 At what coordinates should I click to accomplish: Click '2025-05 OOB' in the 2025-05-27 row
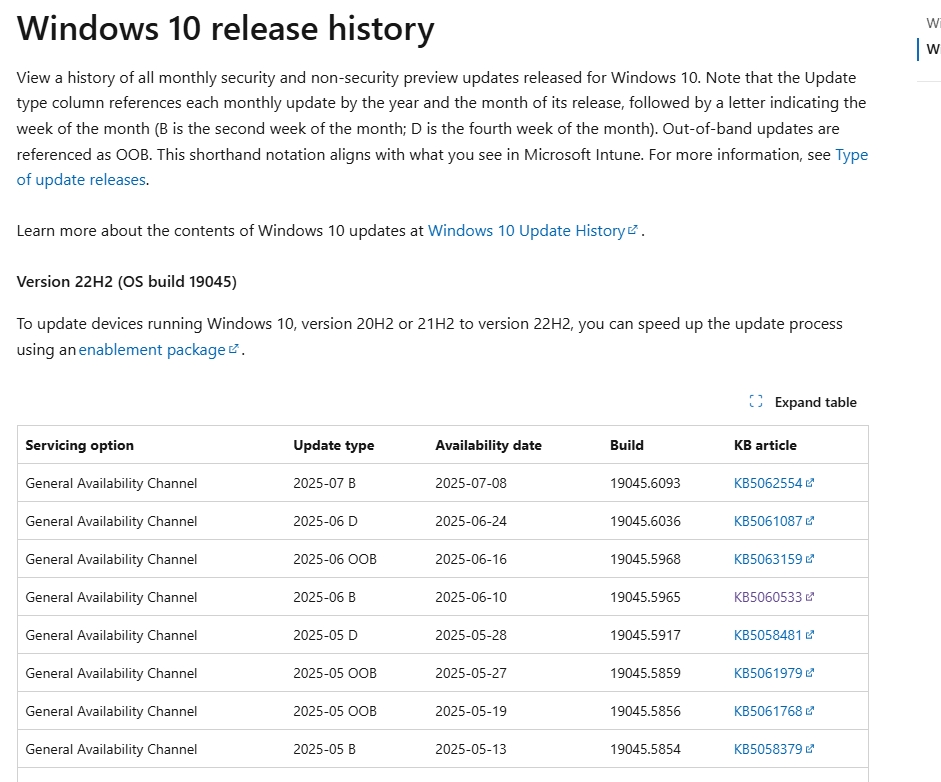click(335, 673)
